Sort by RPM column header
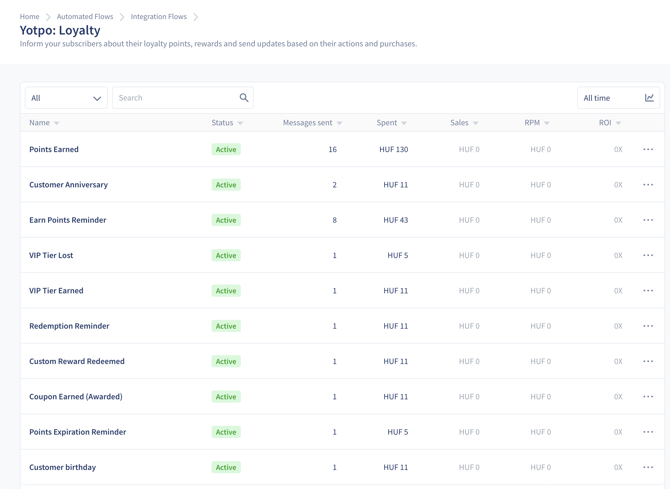The width and height of the screenshot is (670, 489). [537, 123]
